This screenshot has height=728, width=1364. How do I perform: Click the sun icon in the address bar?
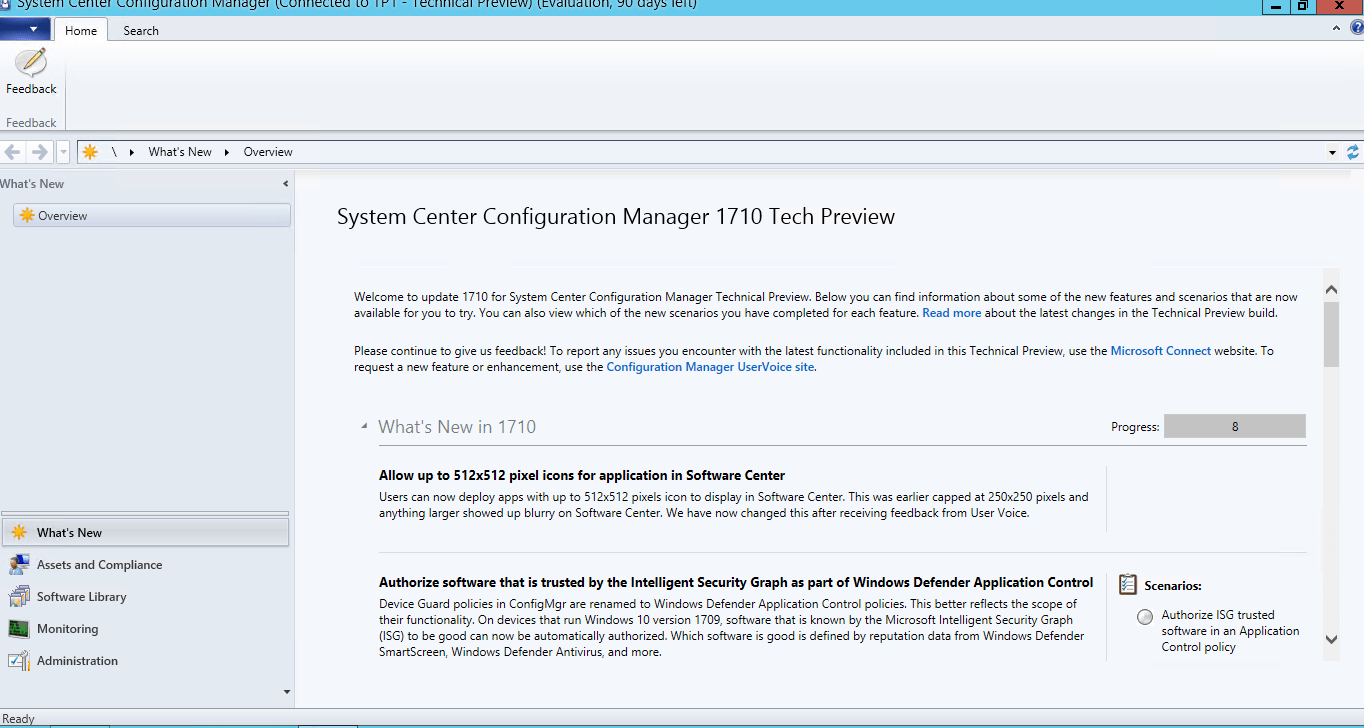pos(90,152)
